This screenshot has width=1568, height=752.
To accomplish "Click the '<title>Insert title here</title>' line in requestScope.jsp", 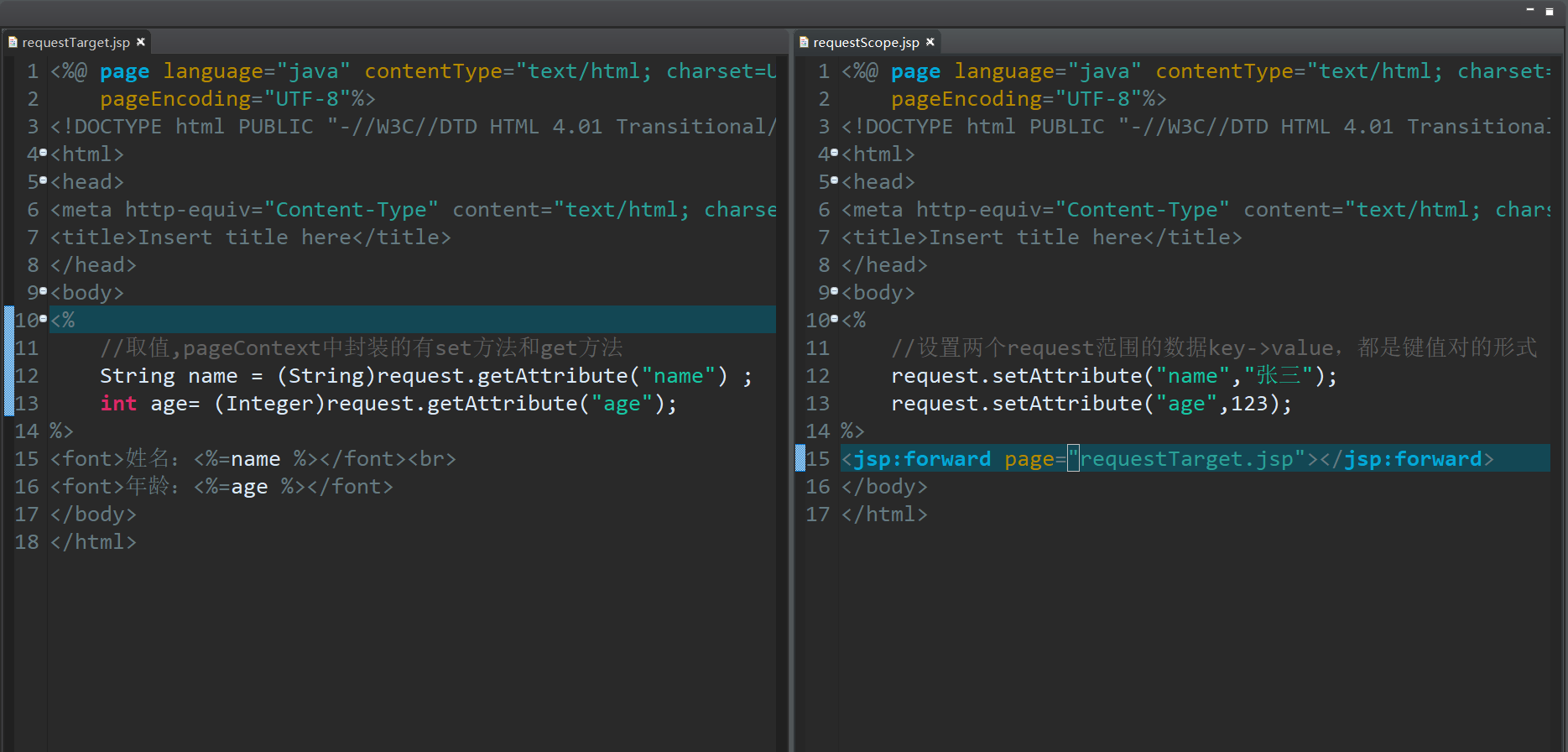I will click(1041, 237).
